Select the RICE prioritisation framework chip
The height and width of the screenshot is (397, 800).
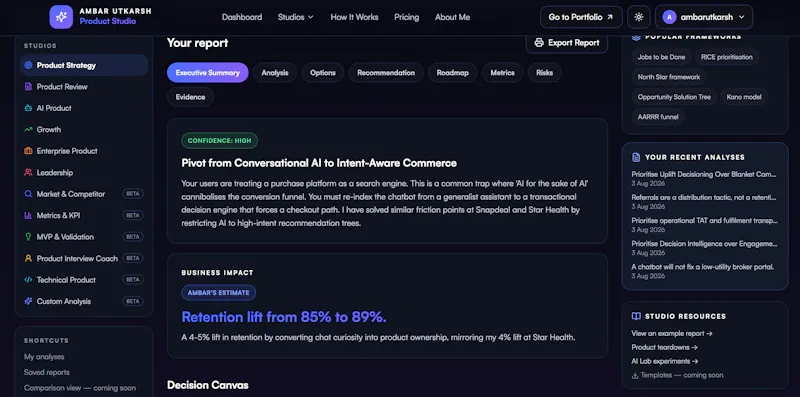click(727, 57)
